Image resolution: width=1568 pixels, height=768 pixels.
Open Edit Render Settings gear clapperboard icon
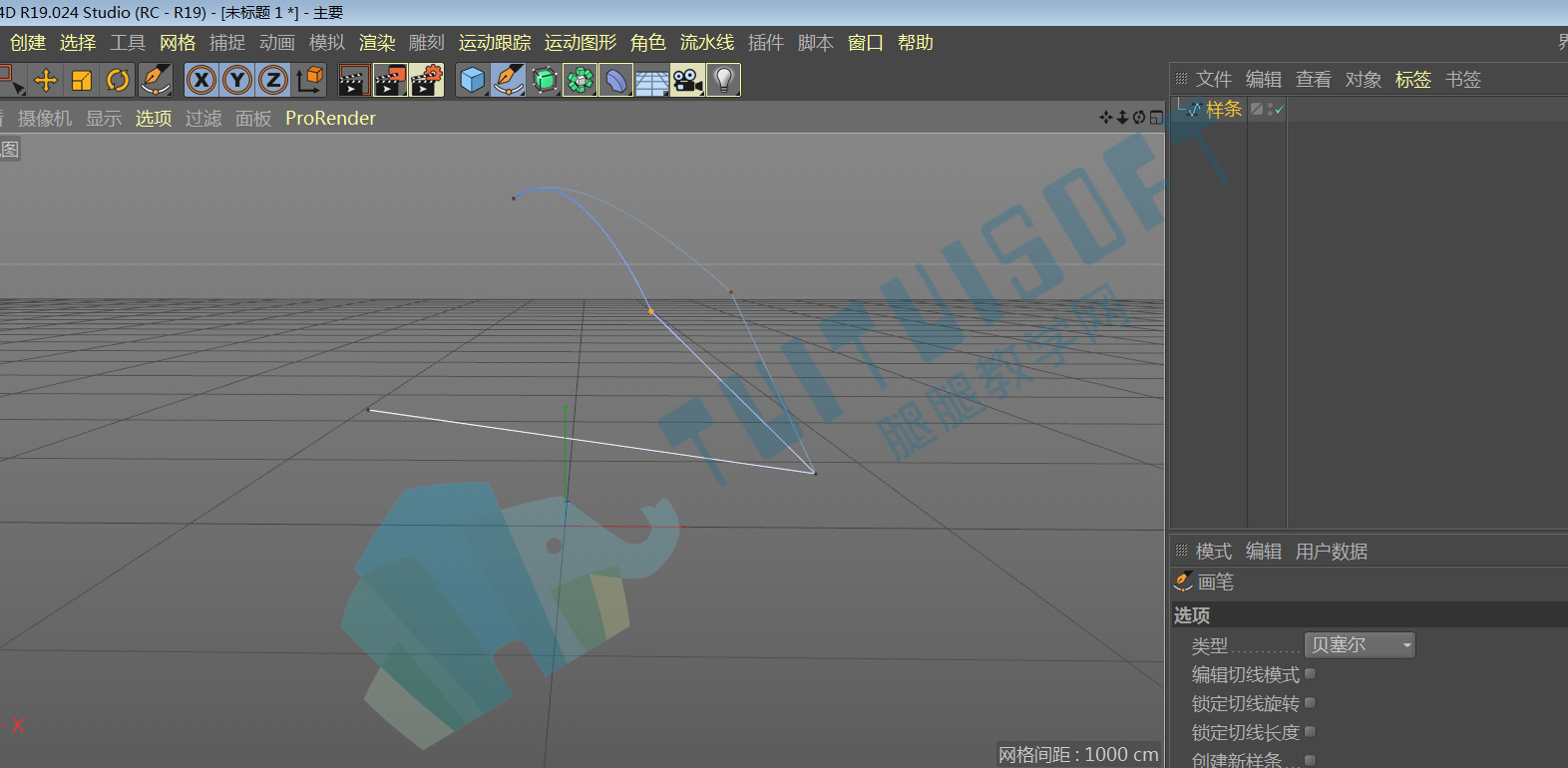tap(426, 80)
